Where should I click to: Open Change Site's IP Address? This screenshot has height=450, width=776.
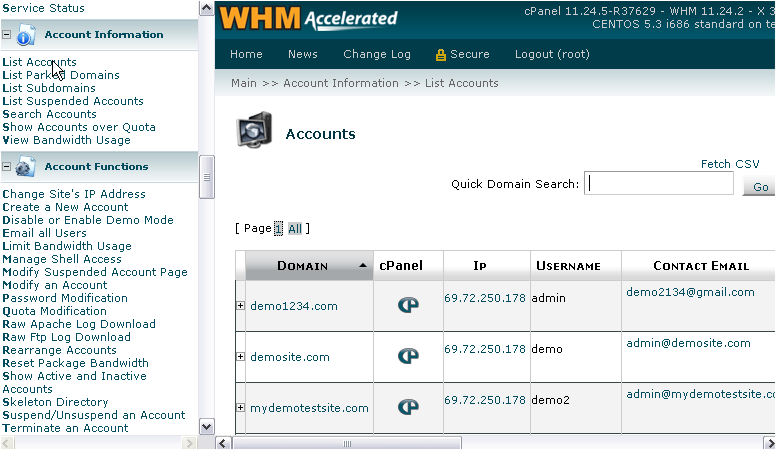click(74, 194)
